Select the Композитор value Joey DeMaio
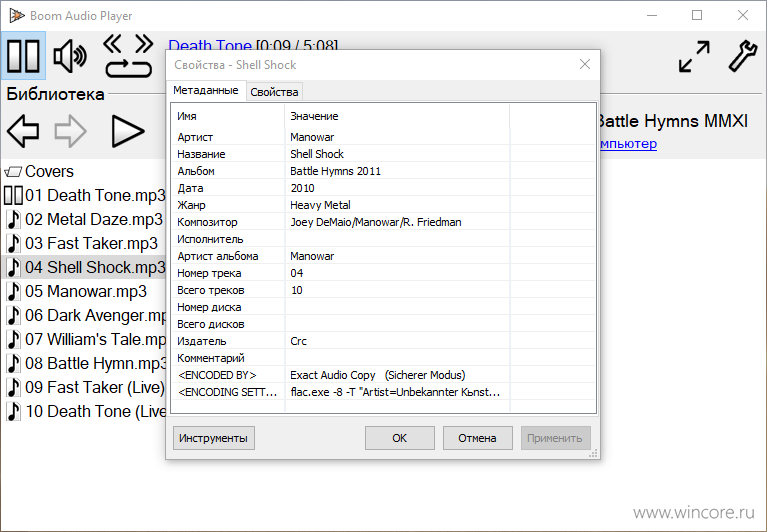 click(x=375, y=222)
